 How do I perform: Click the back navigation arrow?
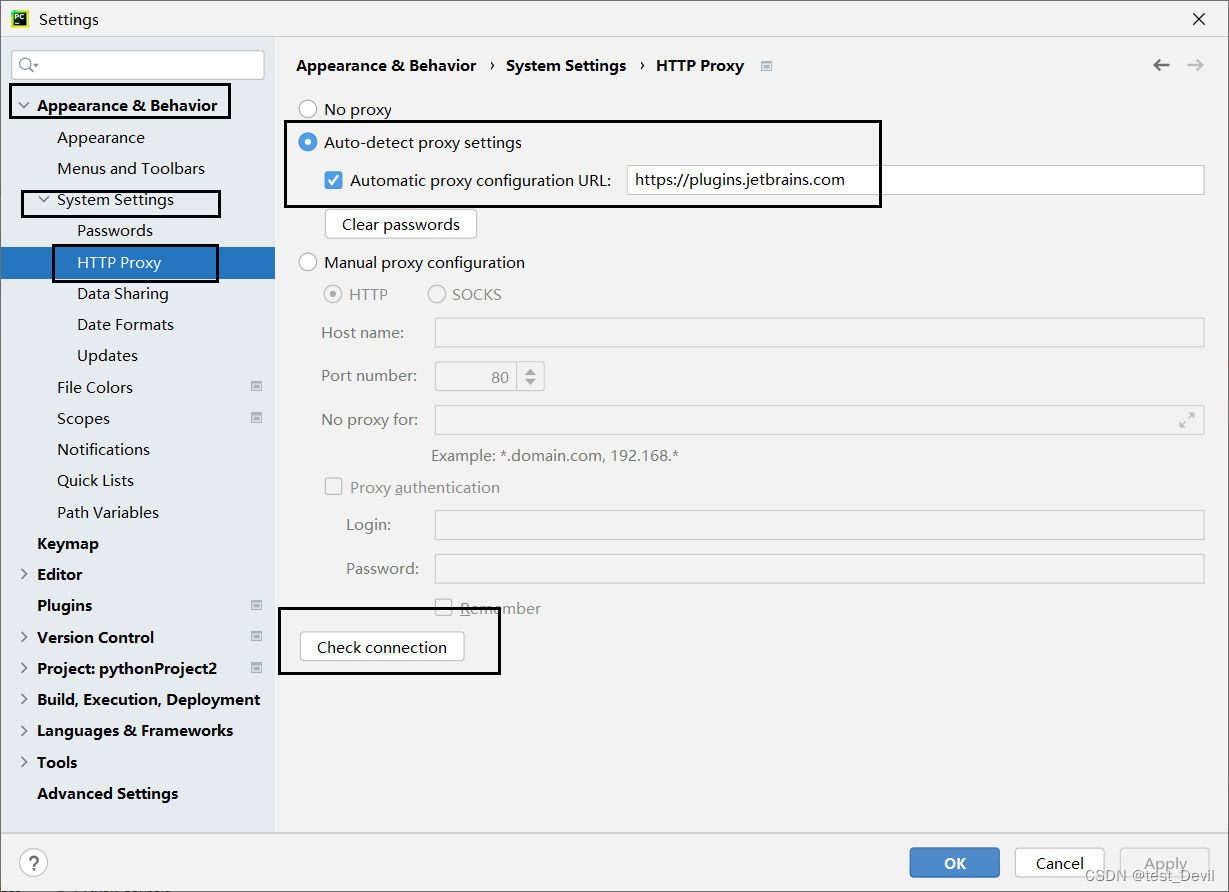point(1160,64)
